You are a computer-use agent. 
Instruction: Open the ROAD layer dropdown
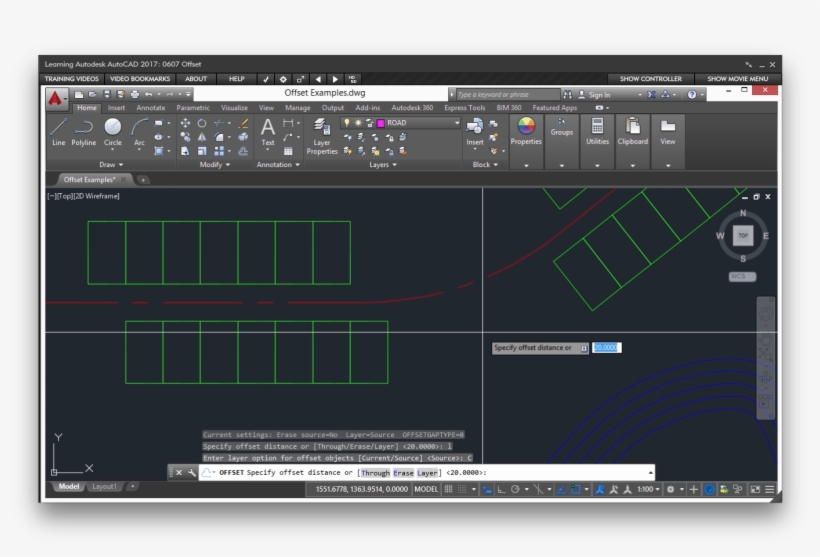(457, 123)
